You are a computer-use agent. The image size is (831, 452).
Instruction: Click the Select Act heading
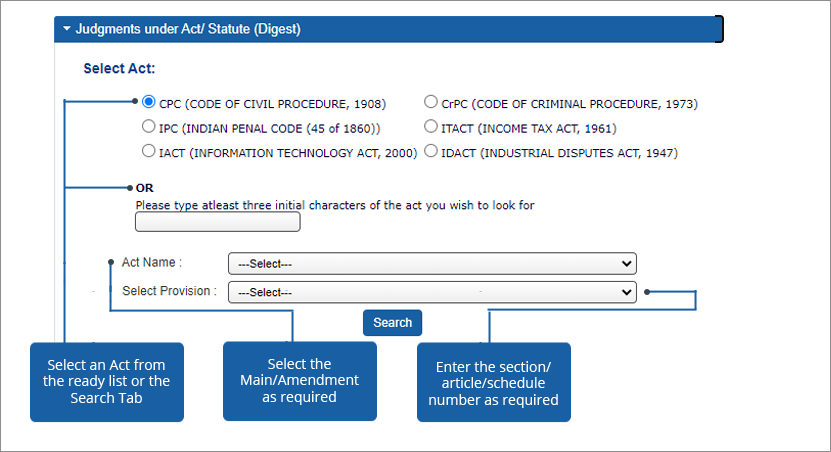pyautogui.click(x=119, y=69)
